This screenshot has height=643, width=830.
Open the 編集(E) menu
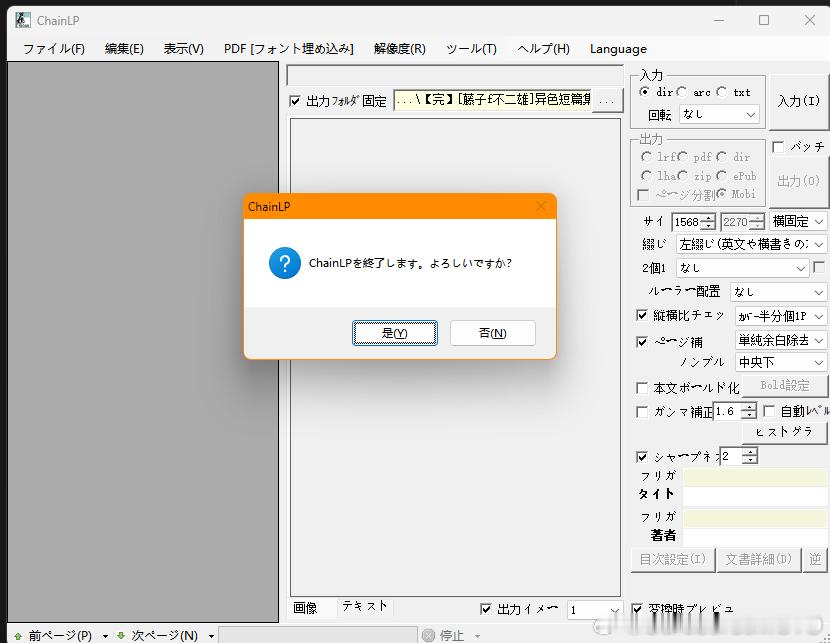[124, 49]
